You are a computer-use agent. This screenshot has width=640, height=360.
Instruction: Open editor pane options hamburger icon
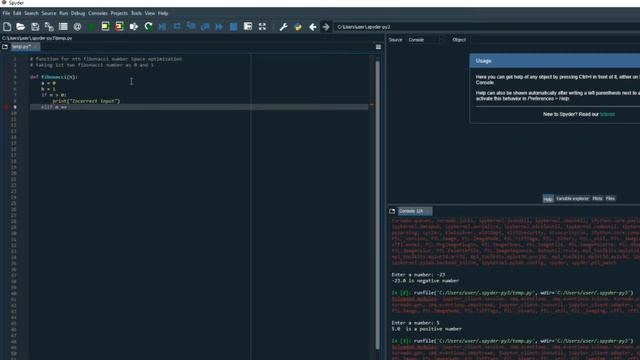click(378, 47)
